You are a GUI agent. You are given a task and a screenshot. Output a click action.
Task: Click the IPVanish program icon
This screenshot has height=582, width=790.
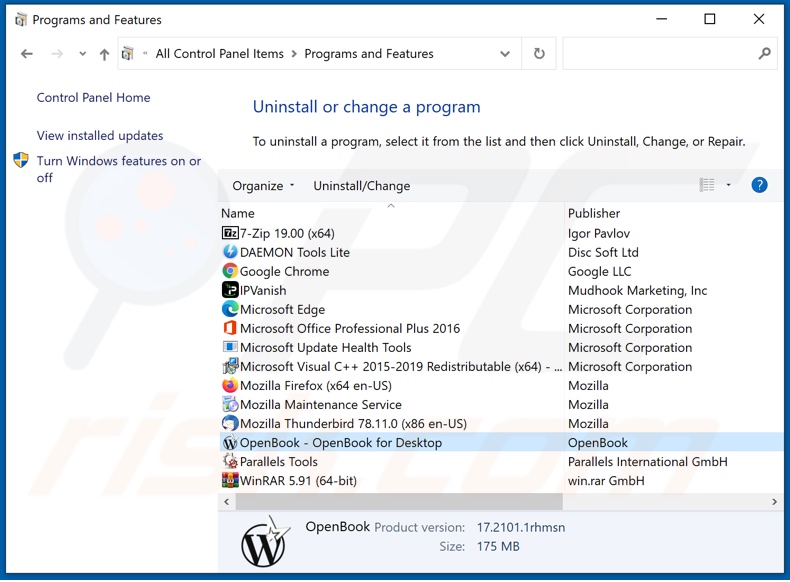pyautogui.click(x=230, y=290)
